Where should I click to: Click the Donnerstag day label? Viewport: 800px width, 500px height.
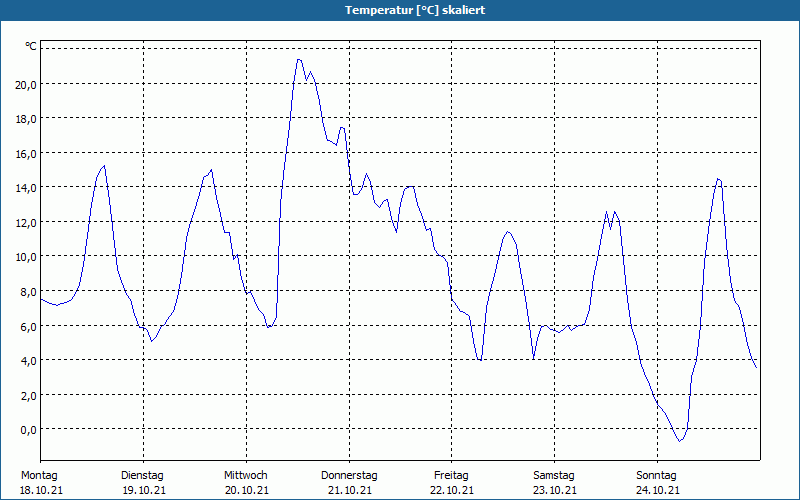[x=349, y=476]
